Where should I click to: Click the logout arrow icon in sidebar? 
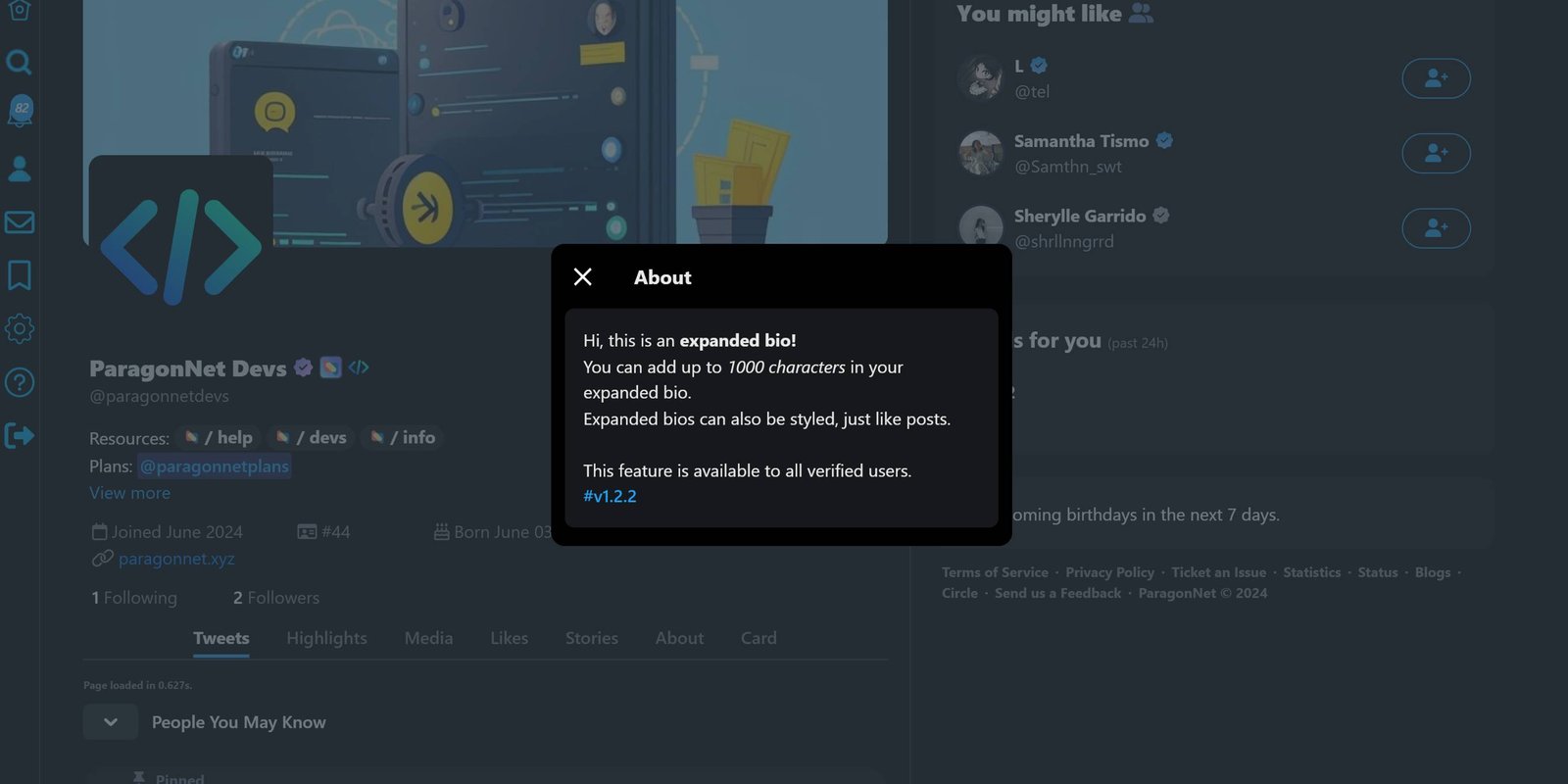tap(20, 435)
